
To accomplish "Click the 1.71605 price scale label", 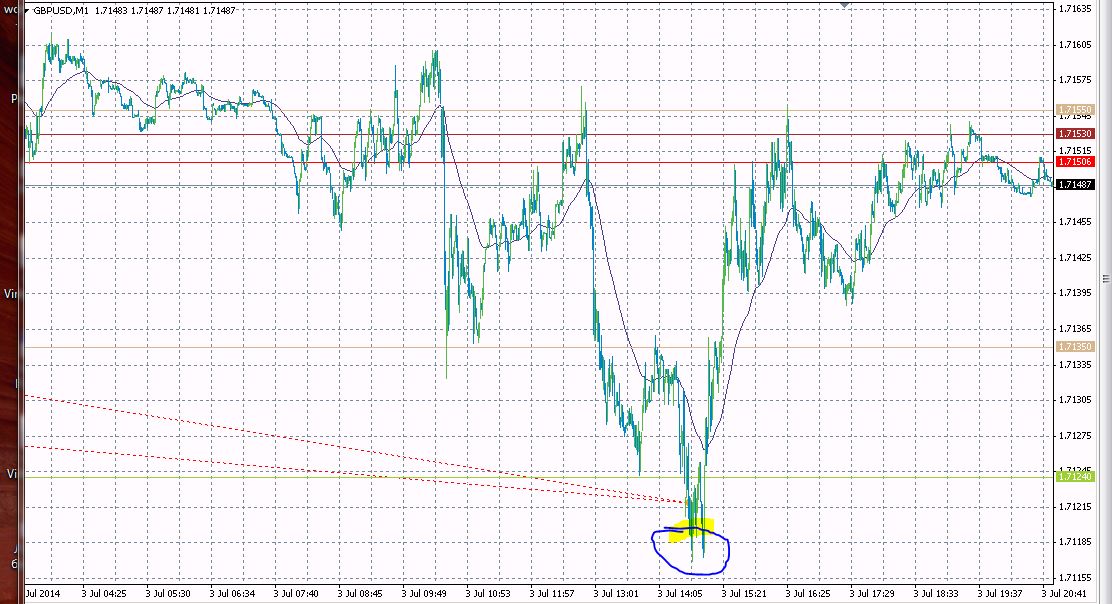I will pos(1075,45).
